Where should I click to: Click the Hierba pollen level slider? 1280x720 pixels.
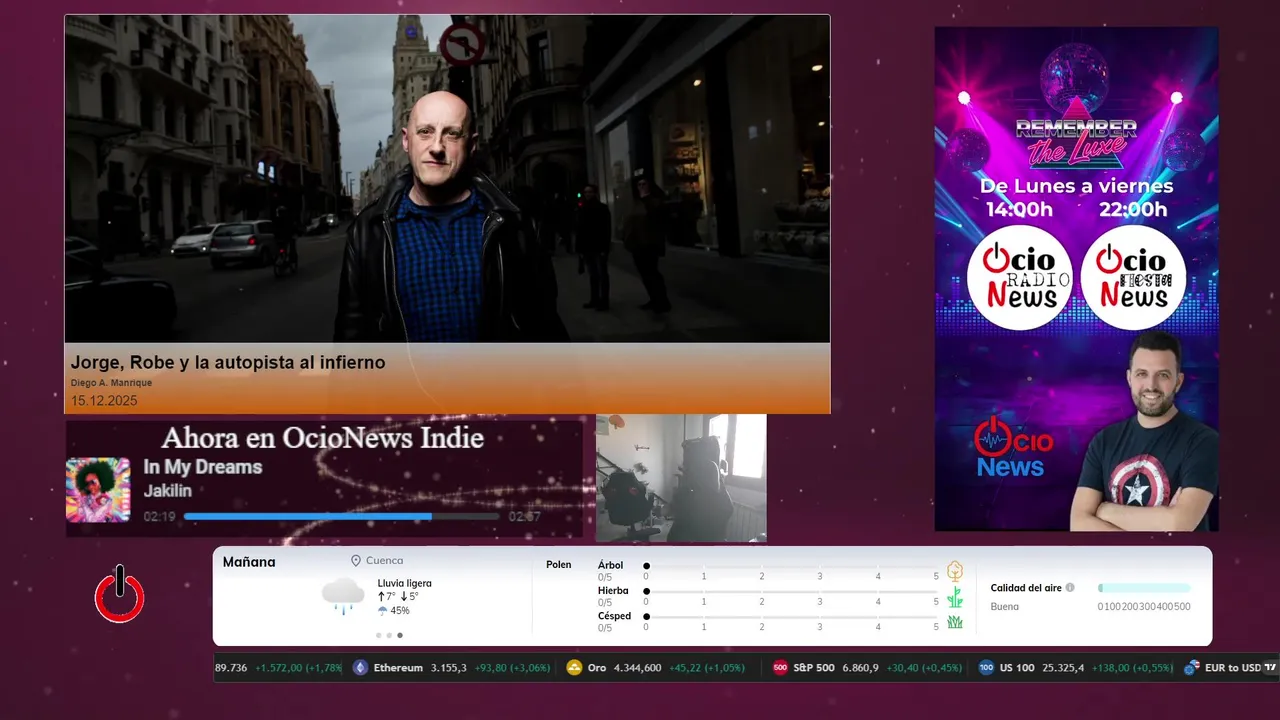(x=792, y=591)
